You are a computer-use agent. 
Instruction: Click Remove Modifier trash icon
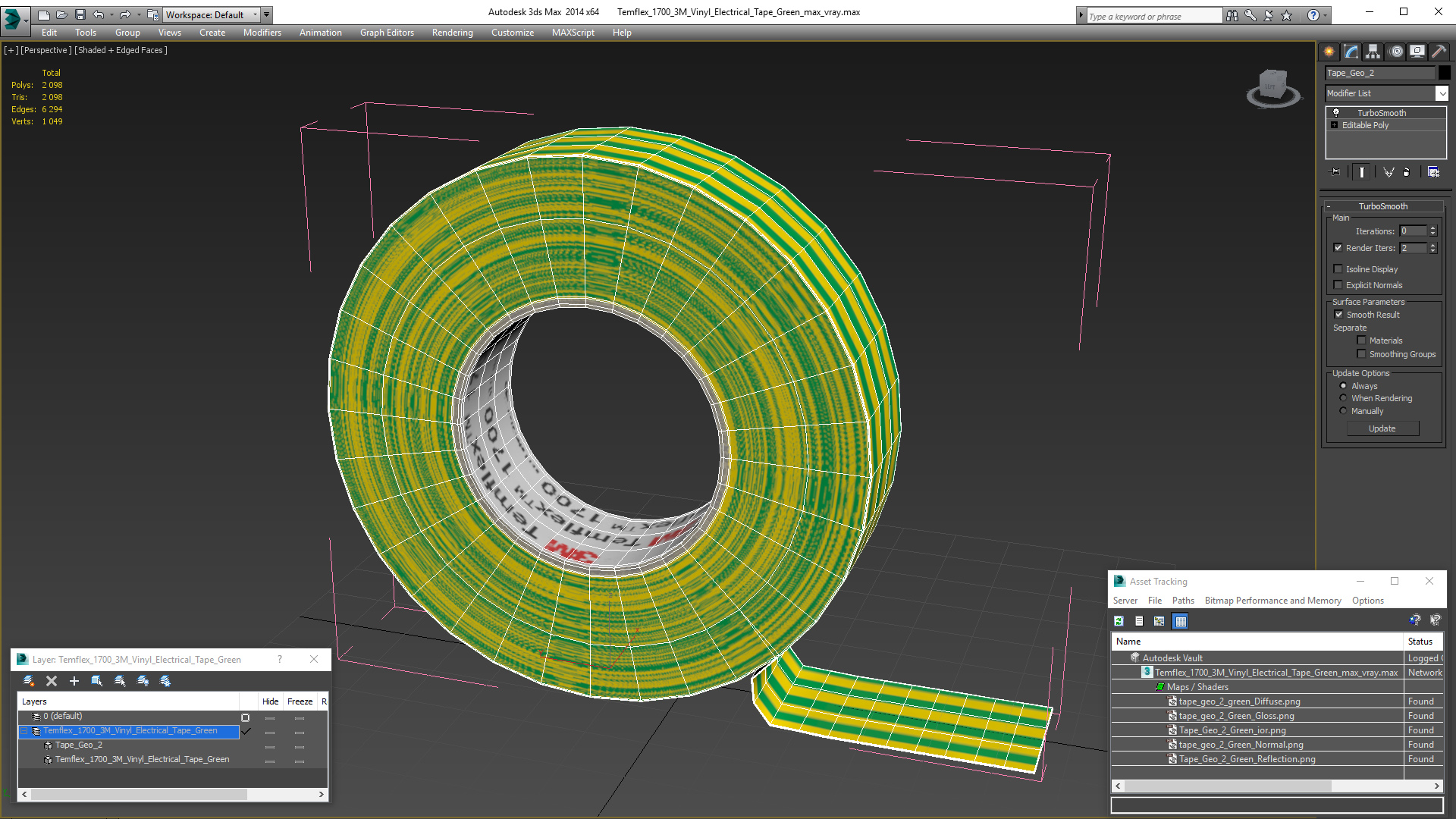[1407, 172]
